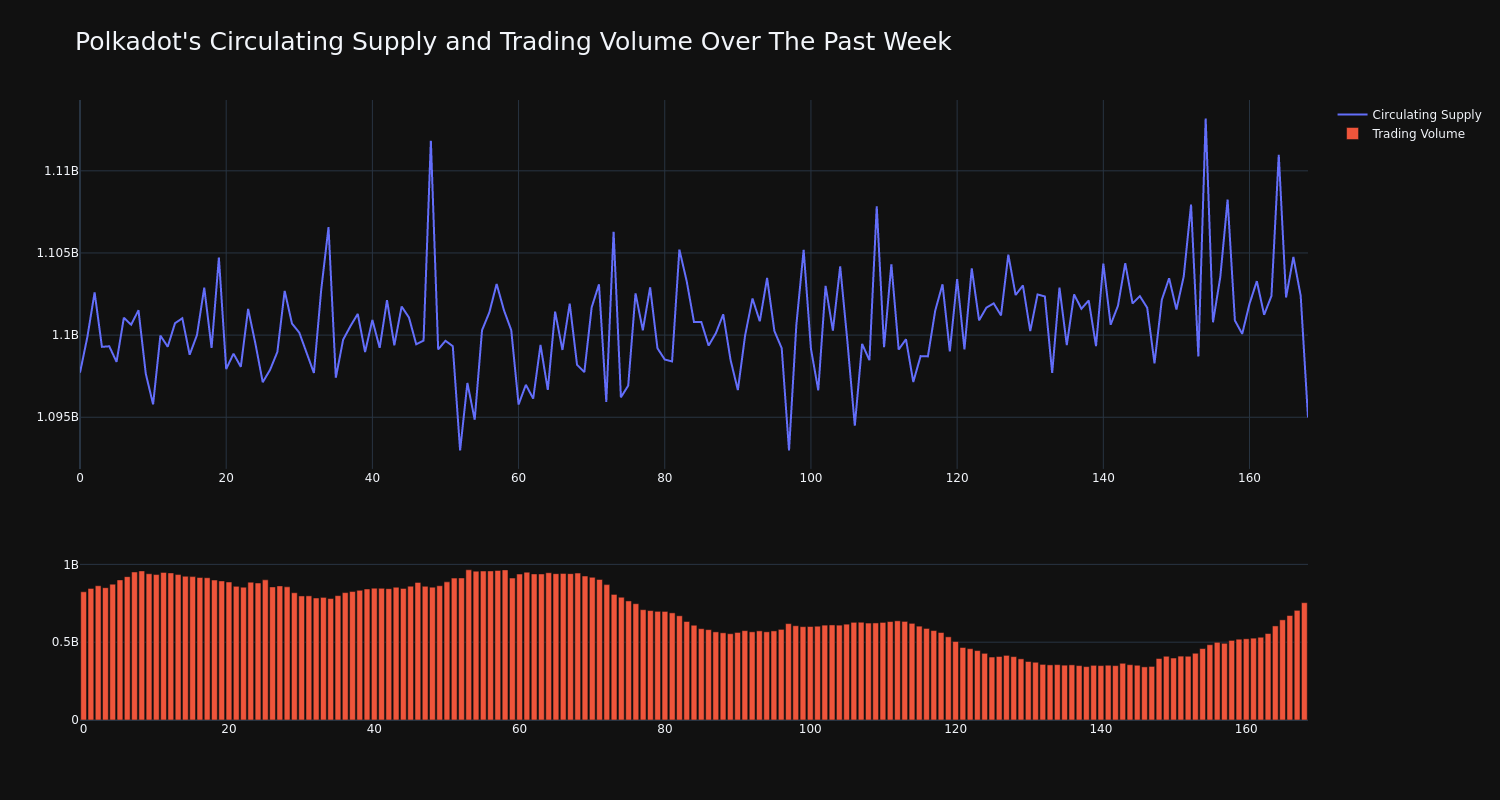The width and height of the screenshot is (1500, 800).
Task: Click the red Trading Volume legend square
Action: point(1352,134)
